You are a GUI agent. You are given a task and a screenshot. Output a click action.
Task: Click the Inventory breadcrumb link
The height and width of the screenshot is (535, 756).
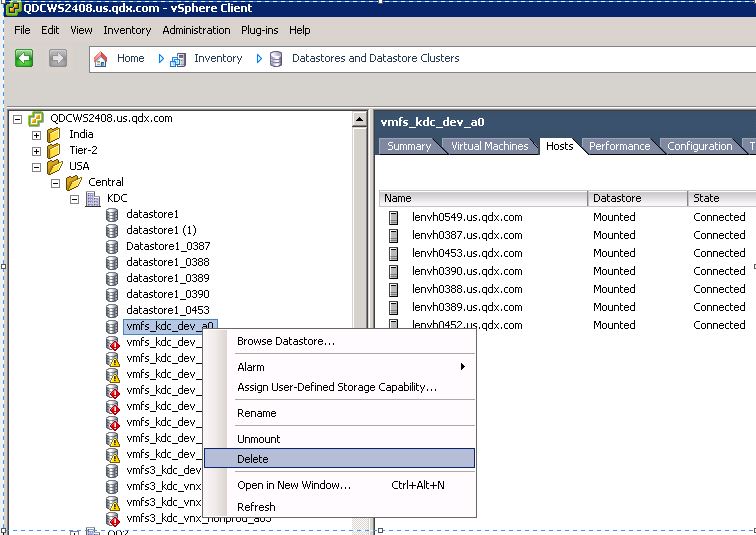(x=218, y=58)
